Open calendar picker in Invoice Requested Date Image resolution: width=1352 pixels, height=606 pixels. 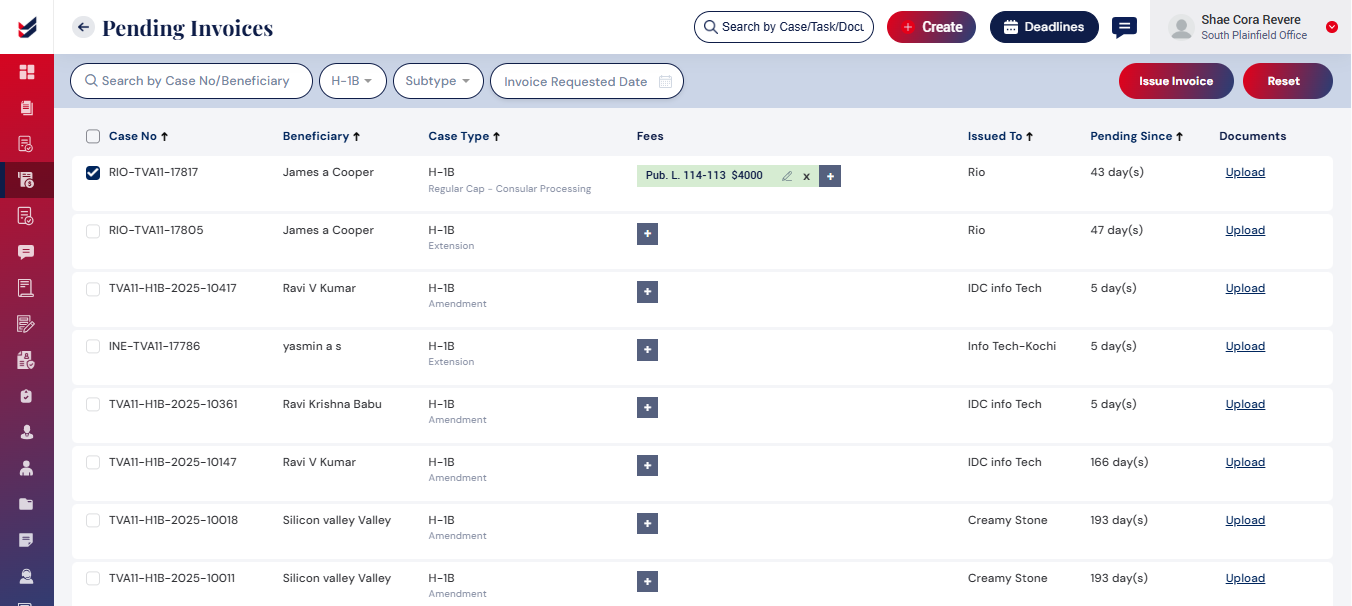click(x=666, y=82)
